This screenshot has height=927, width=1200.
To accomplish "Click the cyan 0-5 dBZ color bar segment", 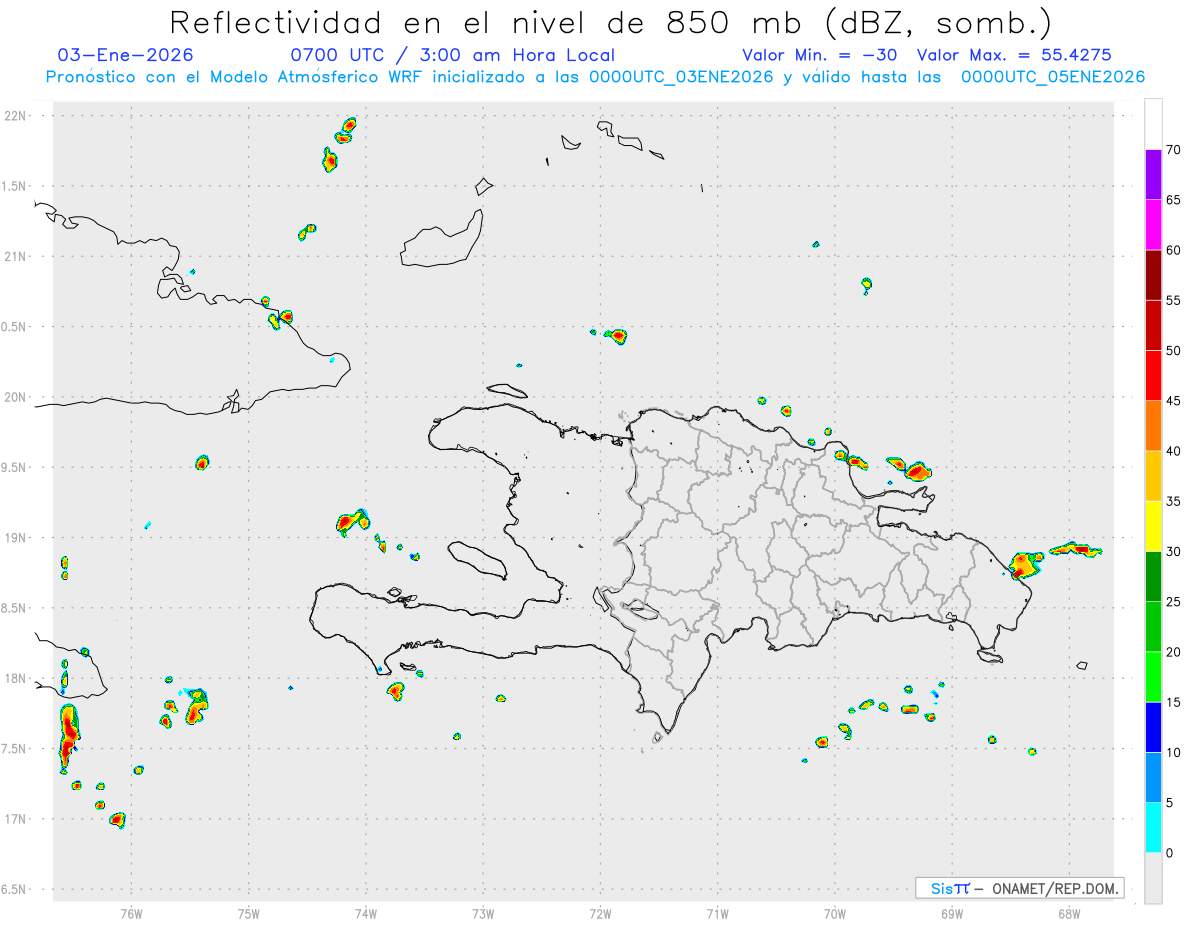I will 1153,827.
